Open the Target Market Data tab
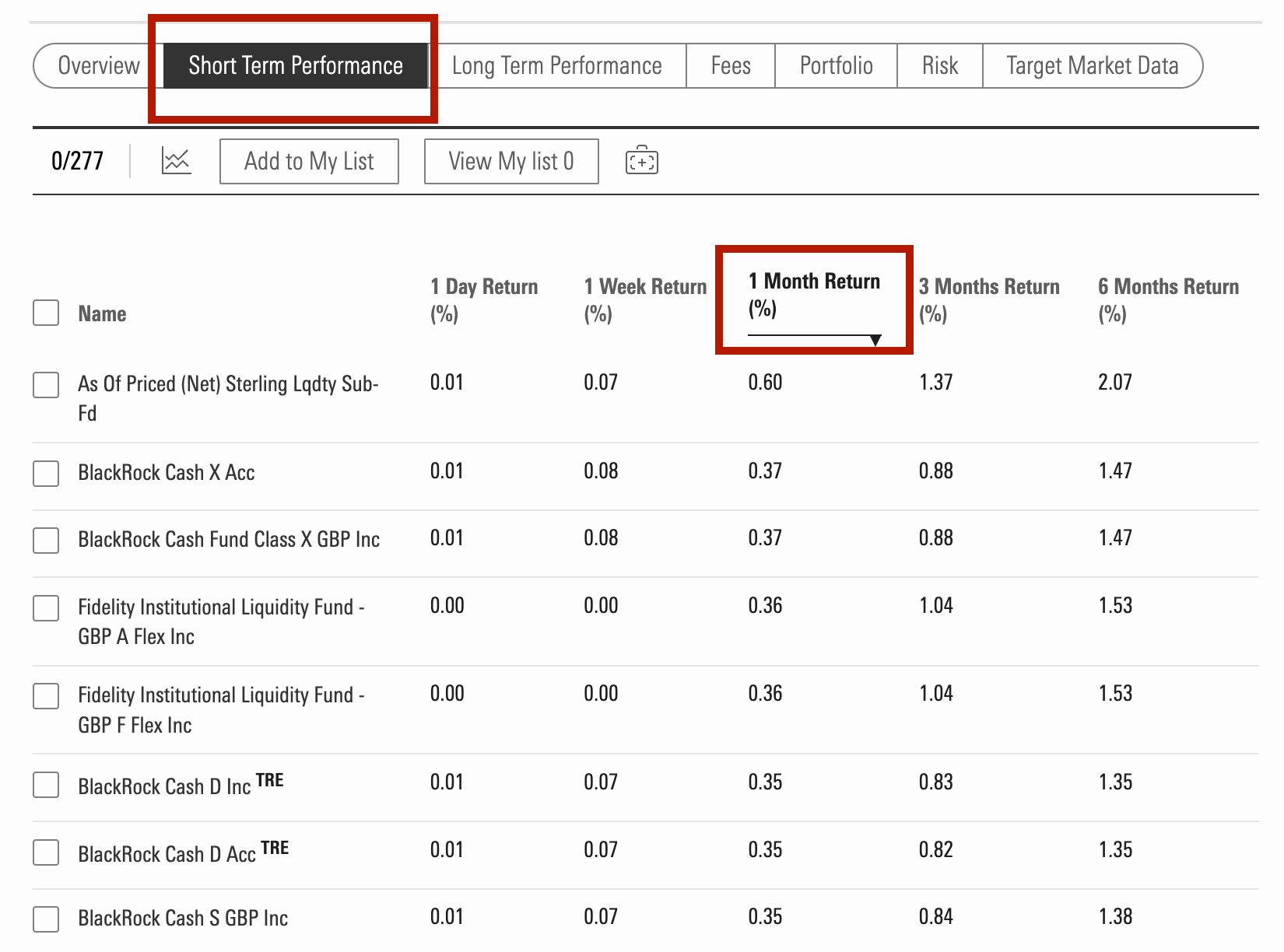The image size is (1284, 952). (x=1092, y=65)
